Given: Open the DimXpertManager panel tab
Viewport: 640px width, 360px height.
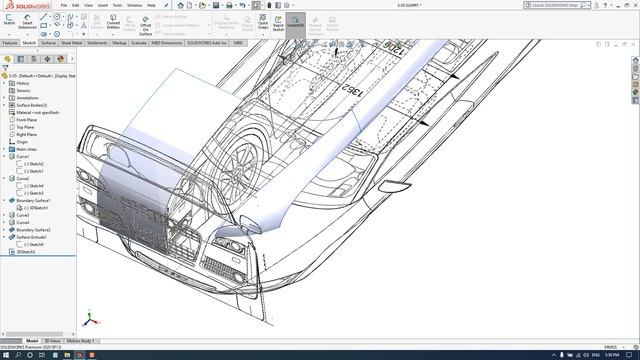Looking at the screenshot, I should click(x=47, y=59).
